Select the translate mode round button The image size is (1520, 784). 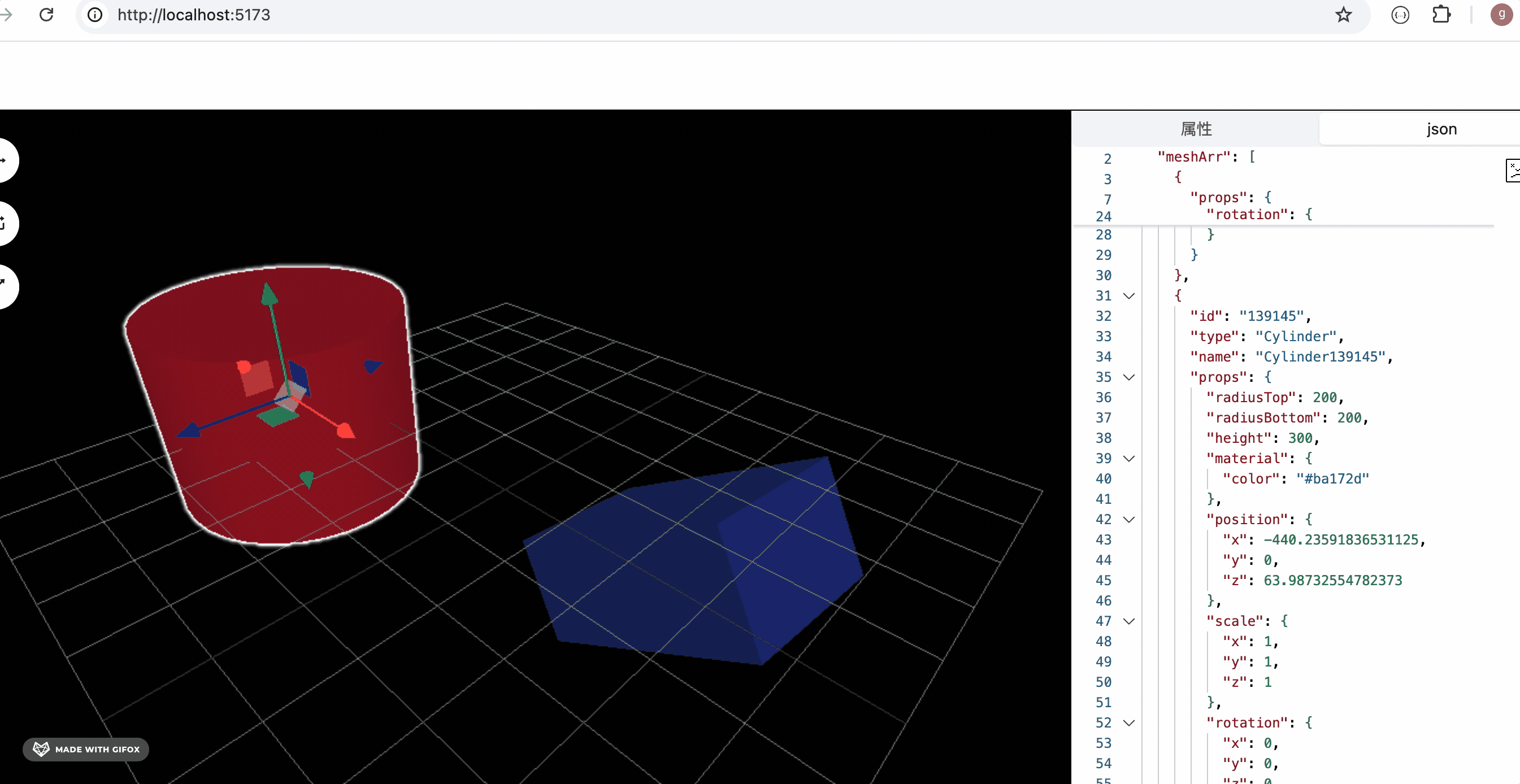tap(3, 160)
